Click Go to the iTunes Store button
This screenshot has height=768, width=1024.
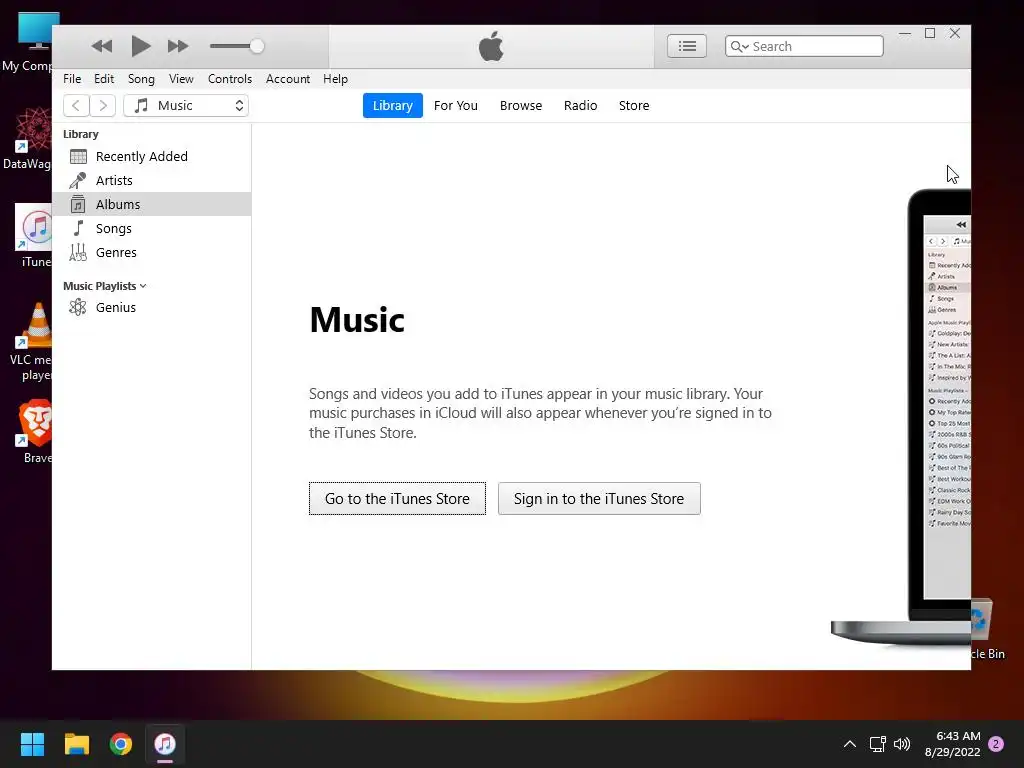[397, 498]
